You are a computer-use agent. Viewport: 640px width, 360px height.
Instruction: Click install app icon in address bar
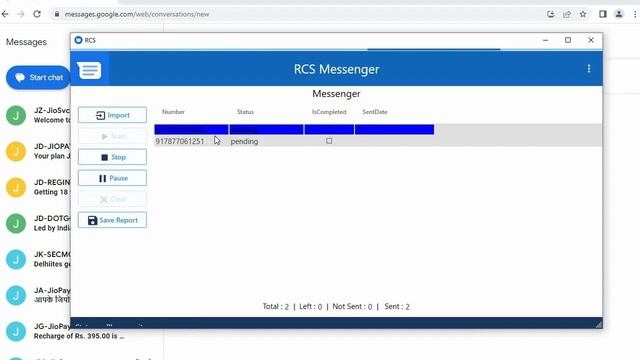(551, 14)
